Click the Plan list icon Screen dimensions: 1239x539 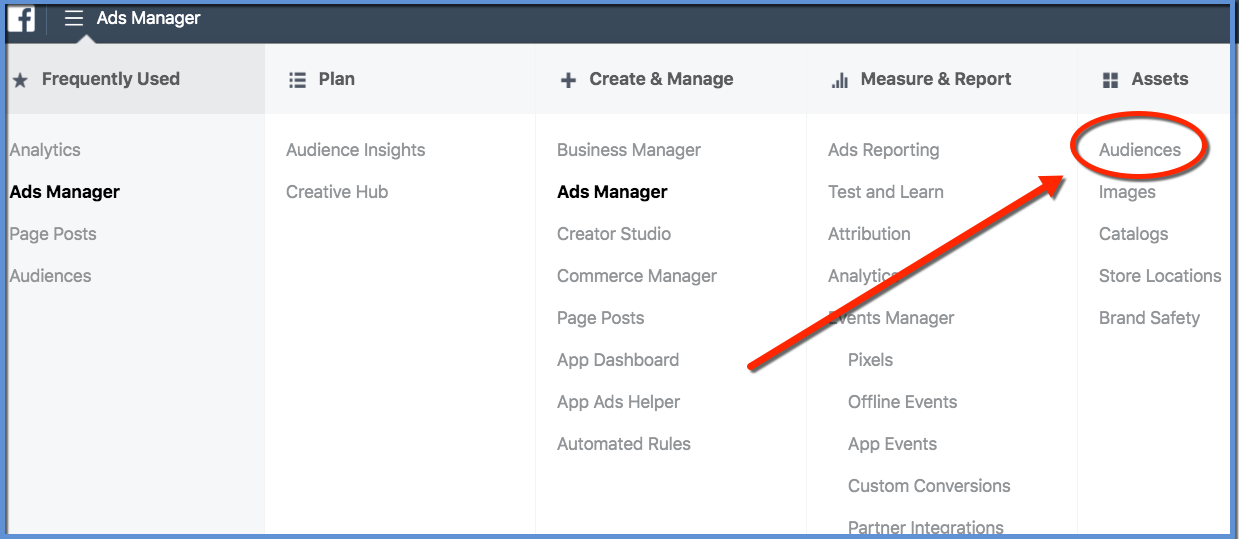[297, 80]
